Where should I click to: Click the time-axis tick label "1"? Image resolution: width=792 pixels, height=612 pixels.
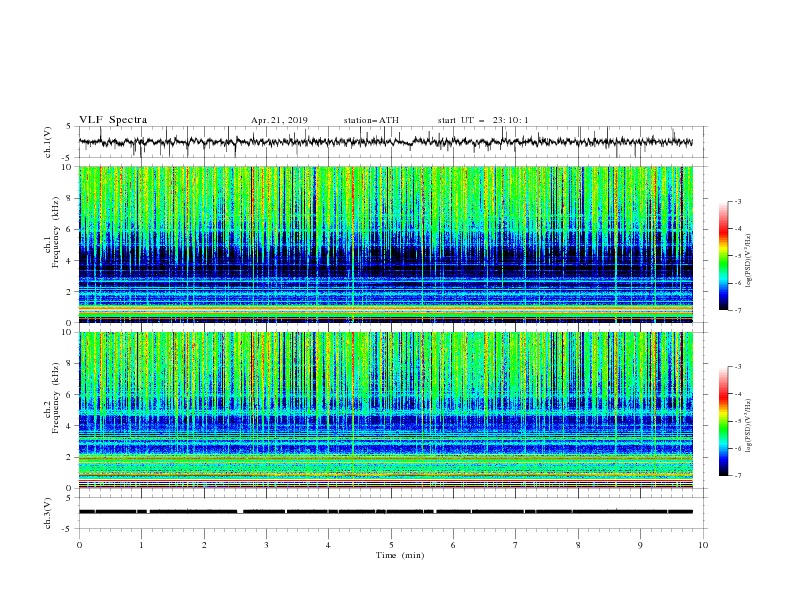(141, 545)
